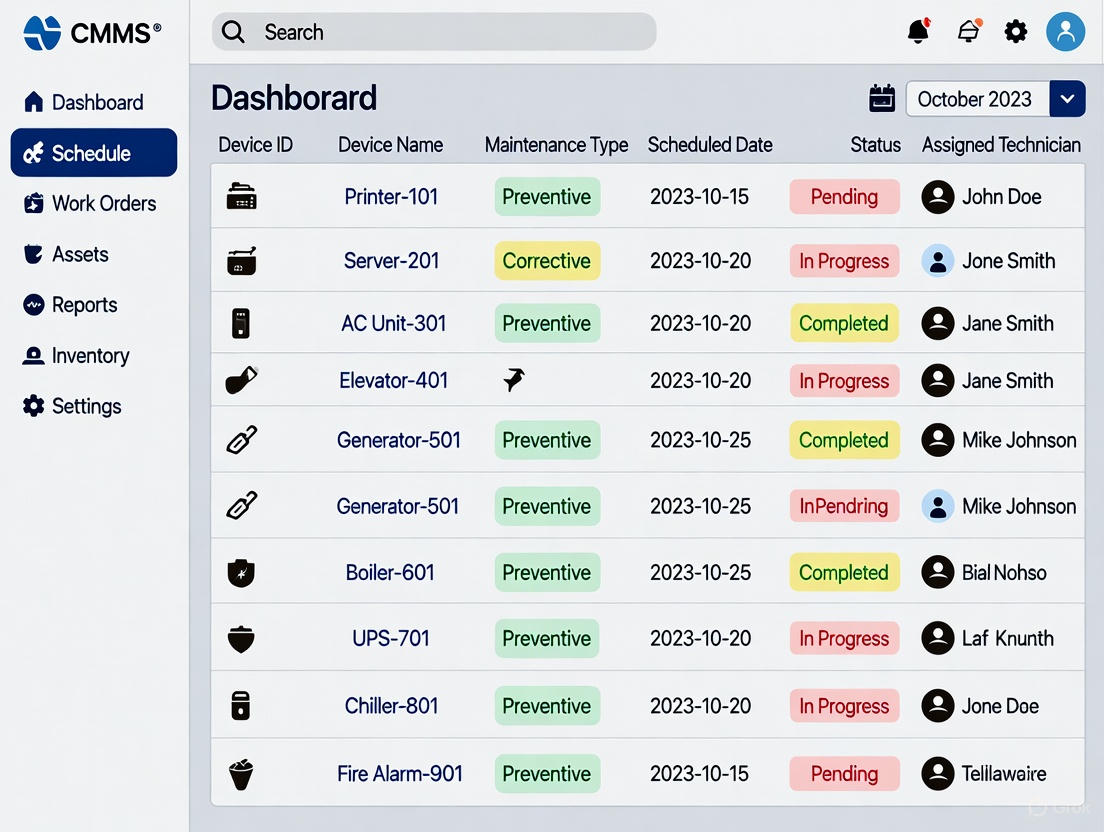Click the Fire Alarm-901 device icon

point(240,774)
